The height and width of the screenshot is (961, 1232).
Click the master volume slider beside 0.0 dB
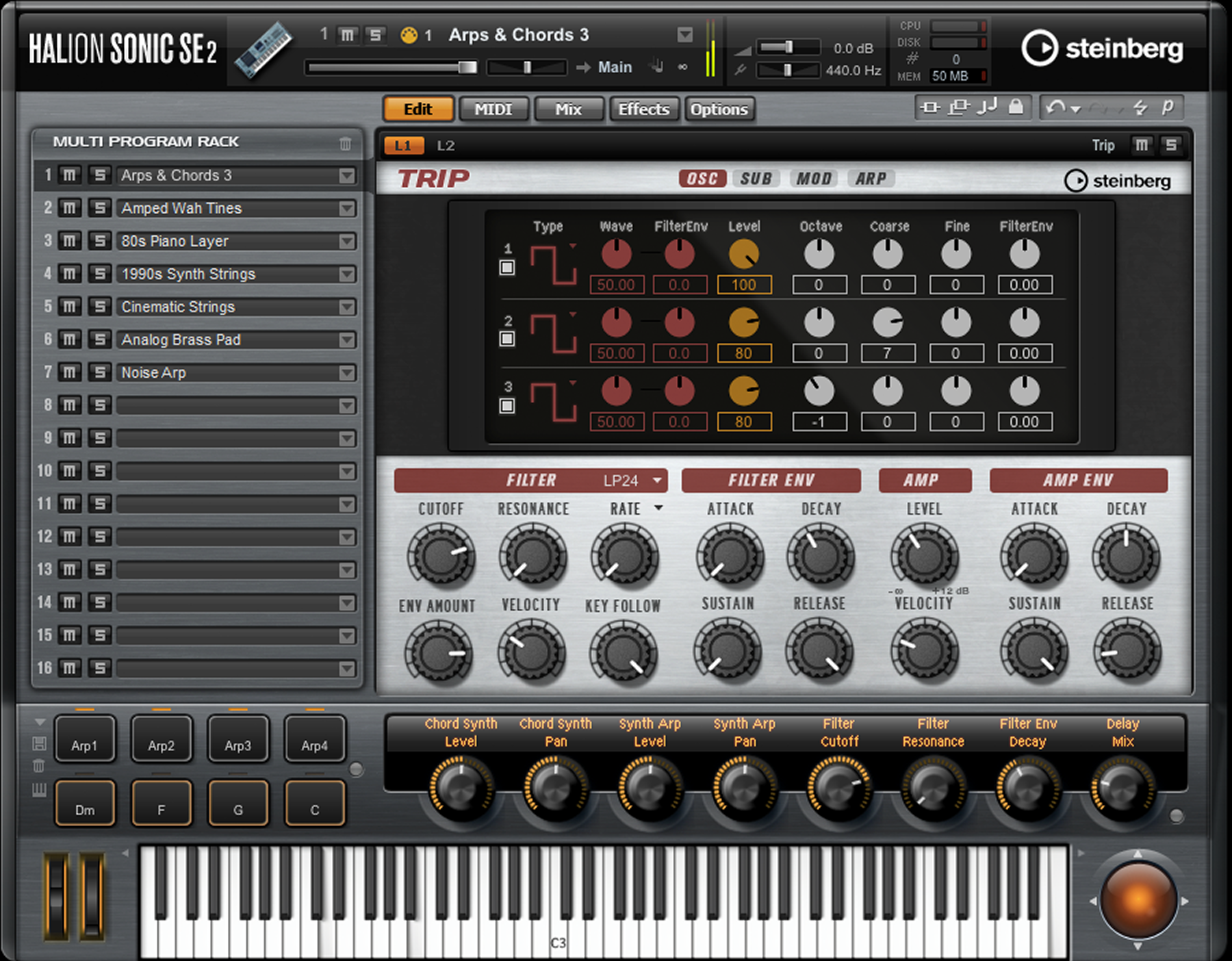pyautogui.click(x=788, y=47)
